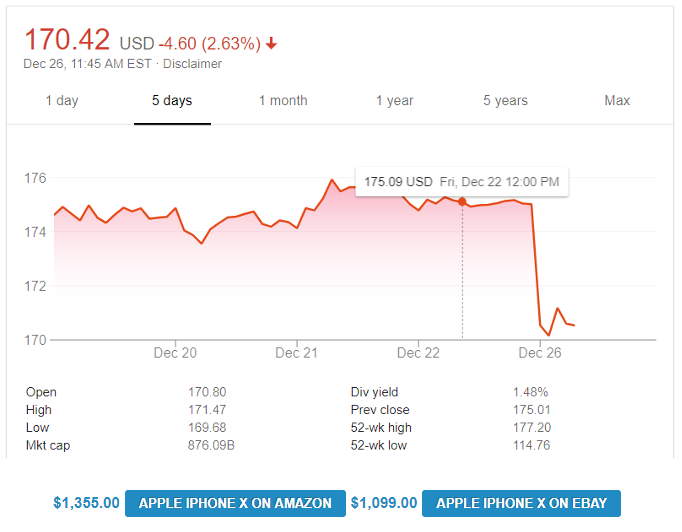
Task: Click the Dec 26 axis label
Action: pyautogui.click(x=540, y=353)
